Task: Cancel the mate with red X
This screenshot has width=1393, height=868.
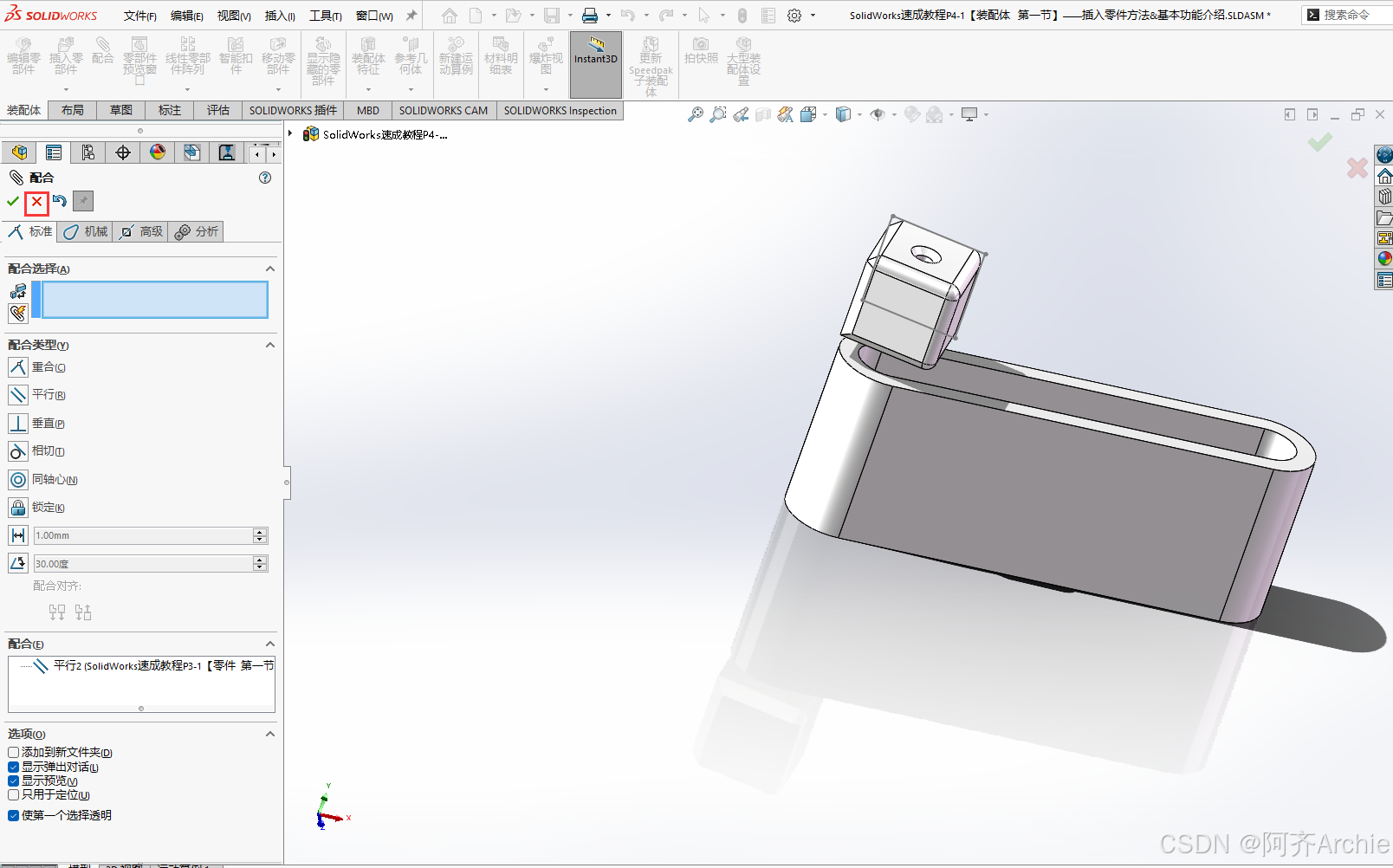Action: (36, 202)
